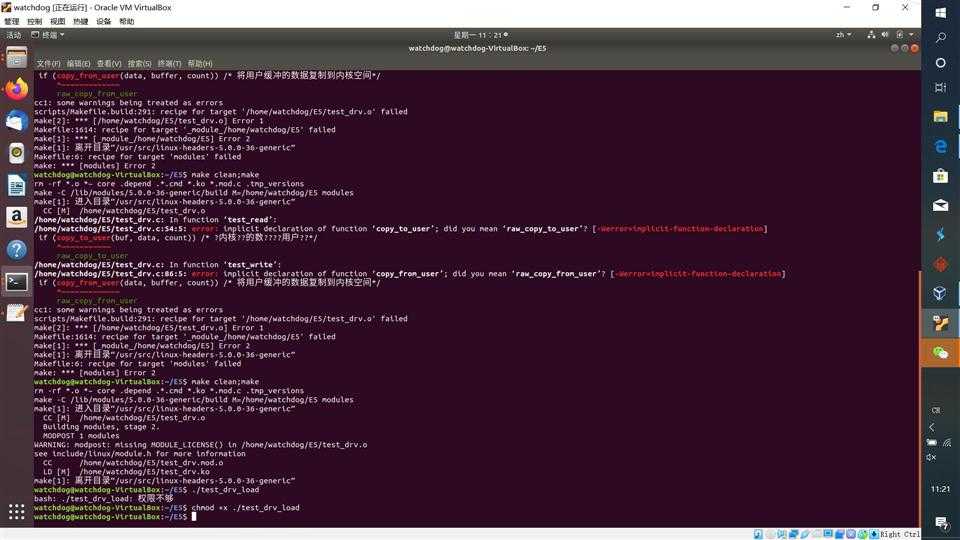
Task: Open VirtualBox 设备 menu
Action: (x=103, y=21)
